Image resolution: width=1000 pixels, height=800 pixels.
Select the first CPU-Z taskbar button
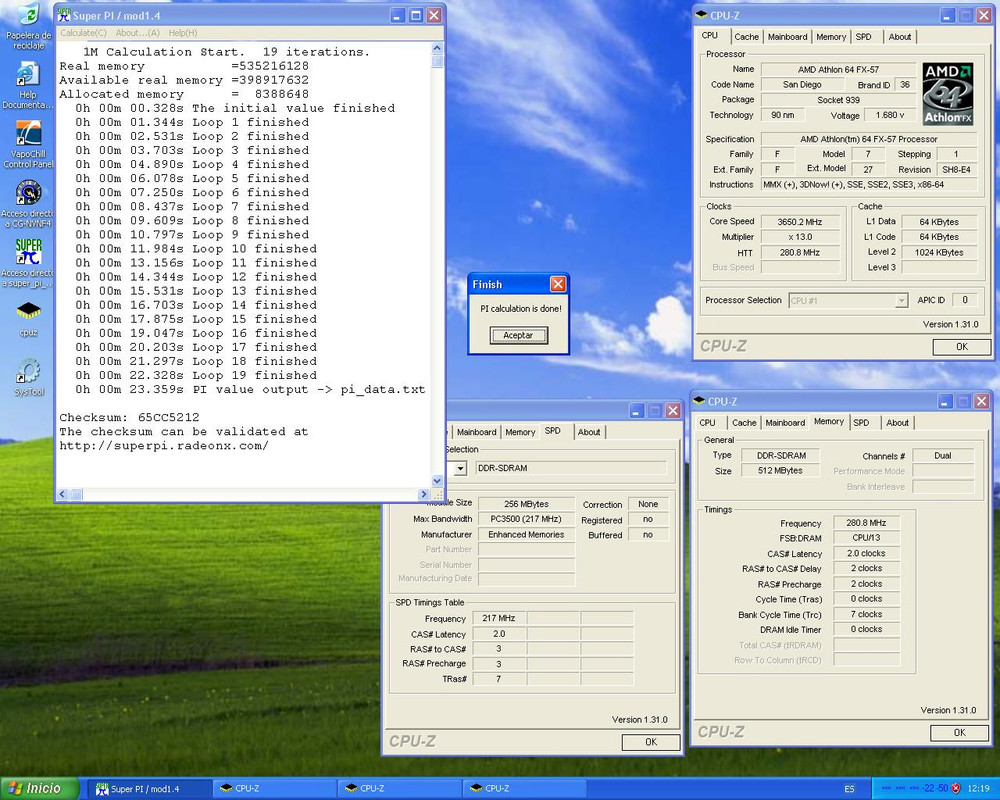pos(274,789)
